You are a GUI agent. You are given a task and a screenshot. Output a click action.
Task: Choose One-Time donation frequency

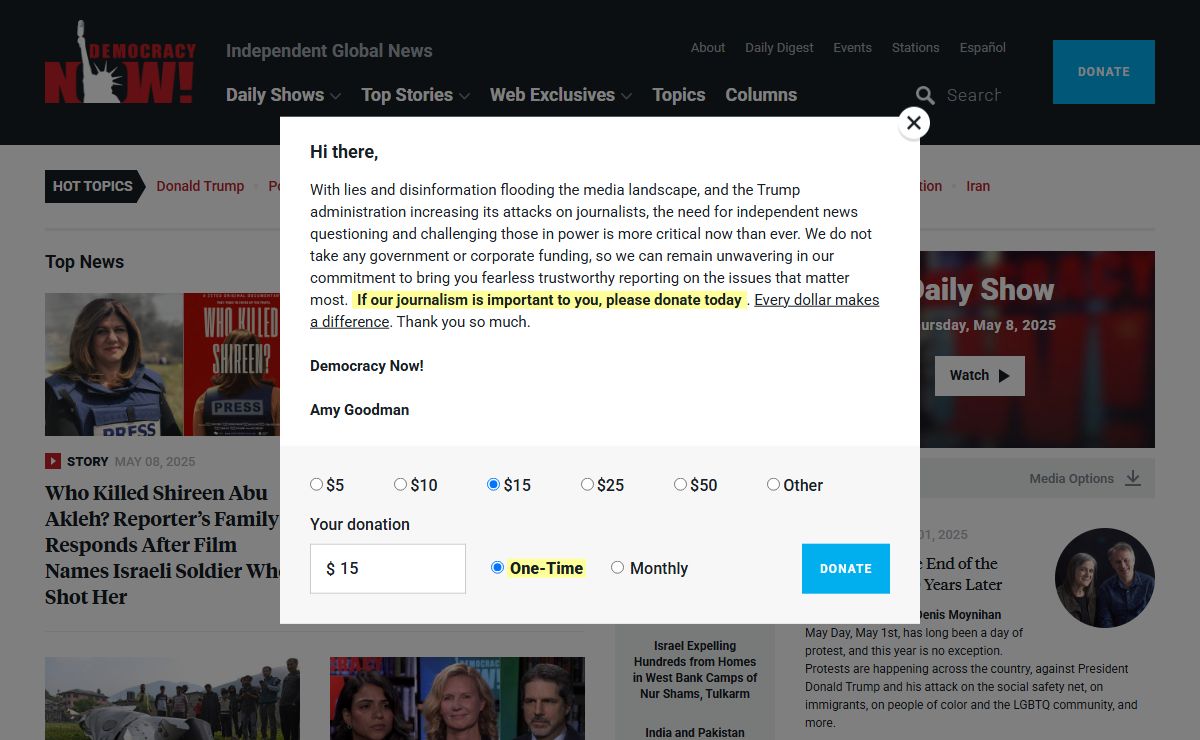click(x=497, y=567)
